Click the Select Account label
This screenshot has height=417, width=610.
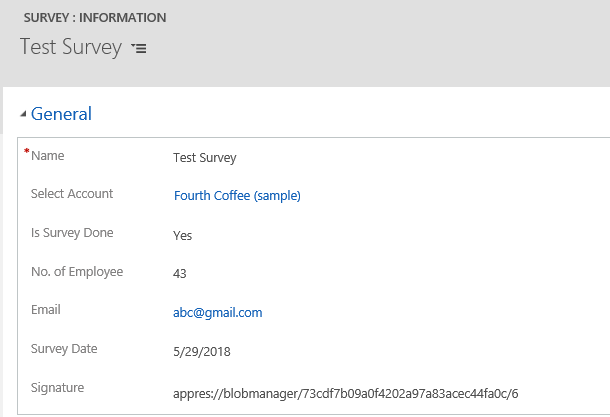pyautogui.click(x=72, y=194)
